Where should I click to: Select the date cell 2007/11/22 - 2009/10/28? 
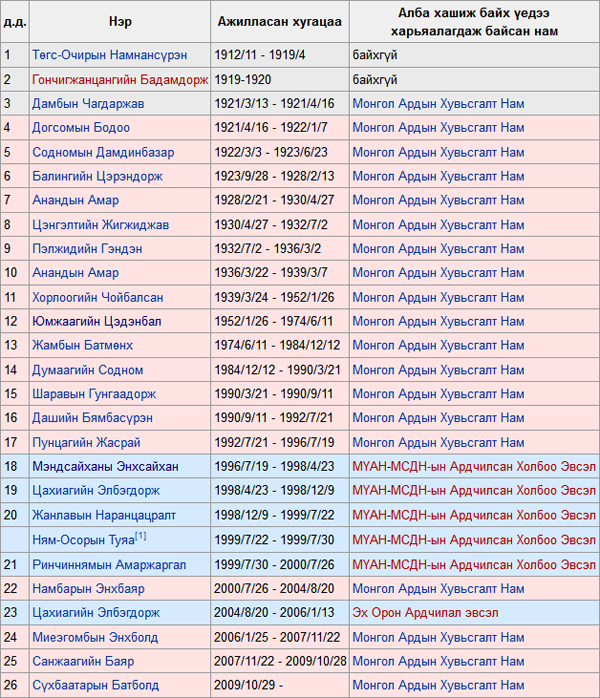pos(280,661)
